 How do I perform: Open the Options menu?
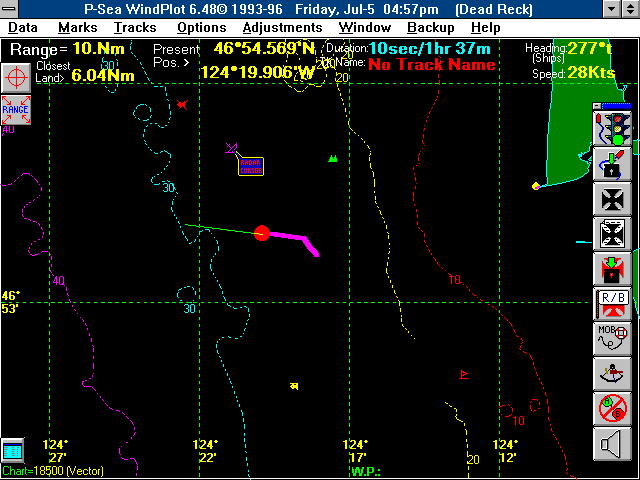pos(202,28)
